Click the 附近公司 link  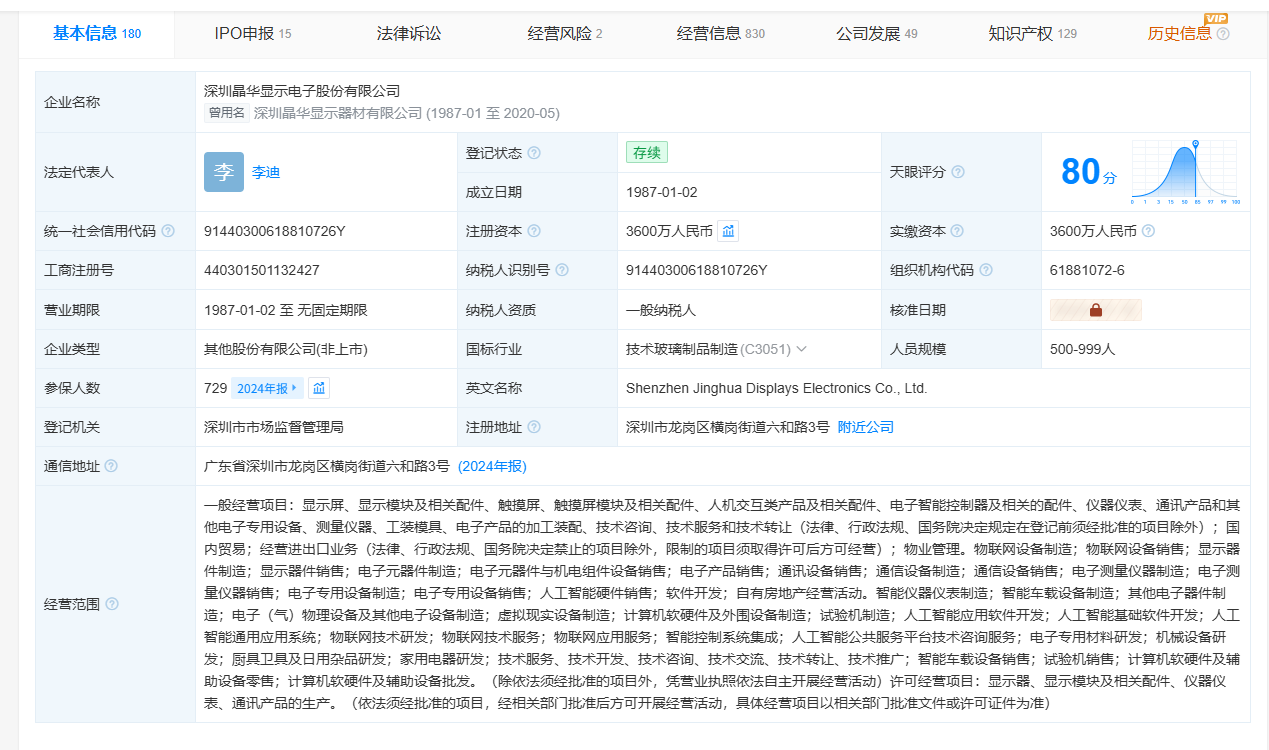(865, 427)
